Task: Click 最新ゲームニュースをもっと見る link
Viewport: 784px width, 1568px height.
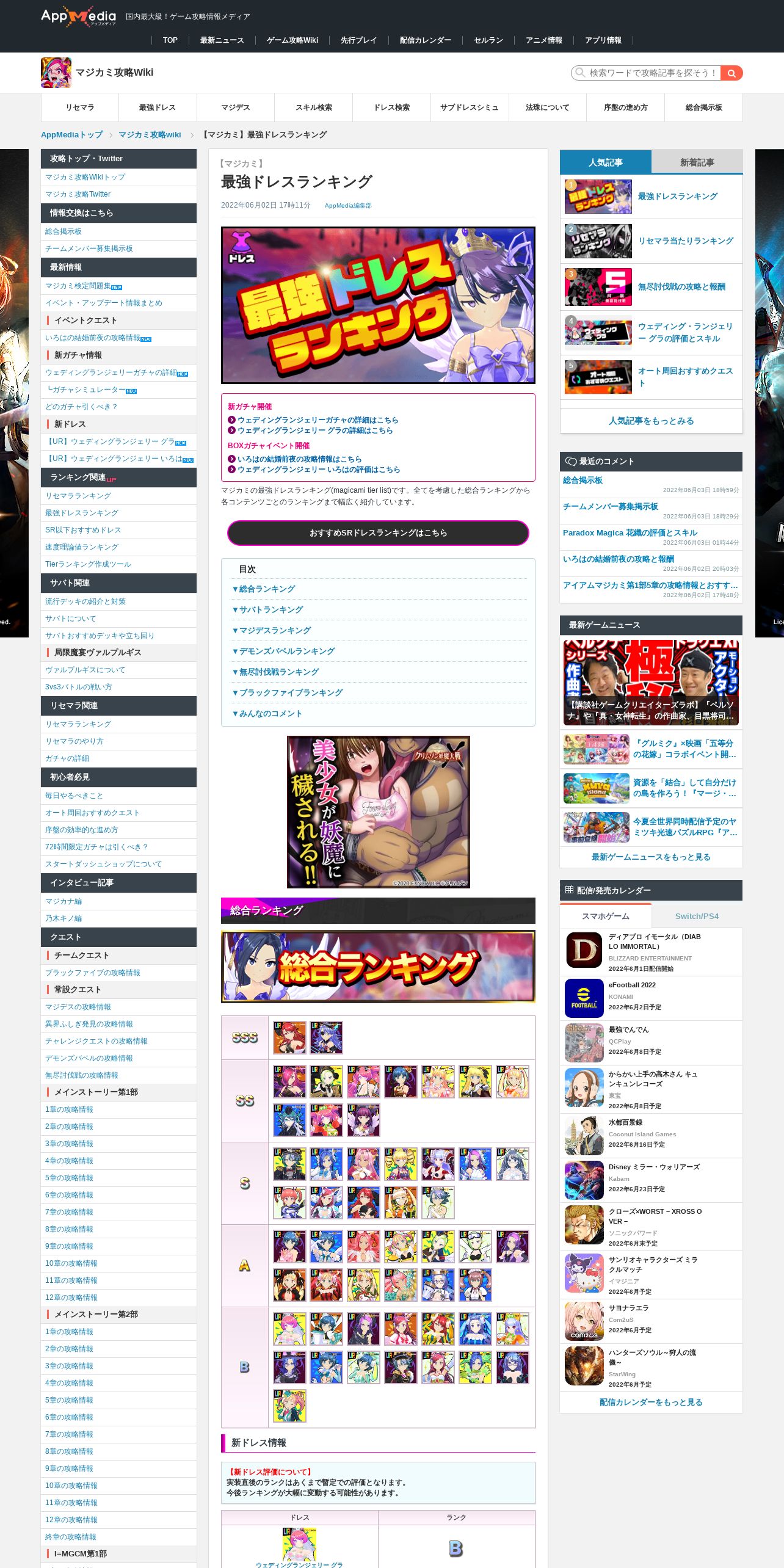Action: [x=651, y=857]
